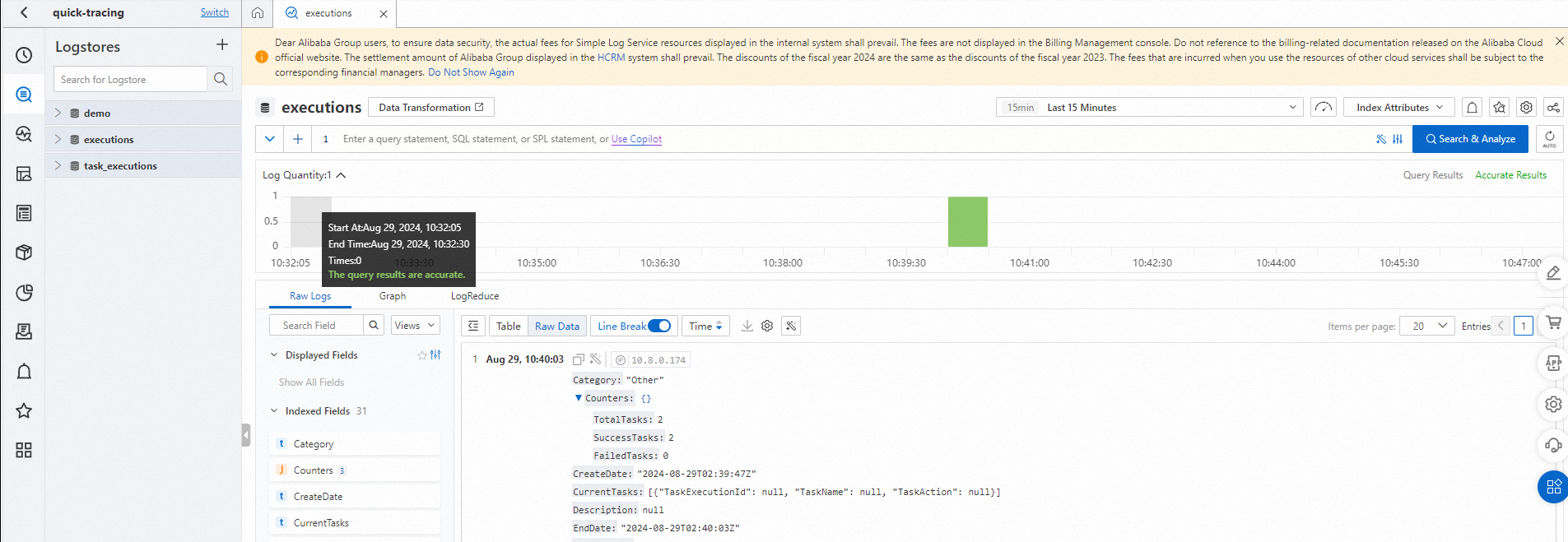Screen dimensions: 1568x542
Task: Click the Logstore search magnifier icon
Action: 220,79
